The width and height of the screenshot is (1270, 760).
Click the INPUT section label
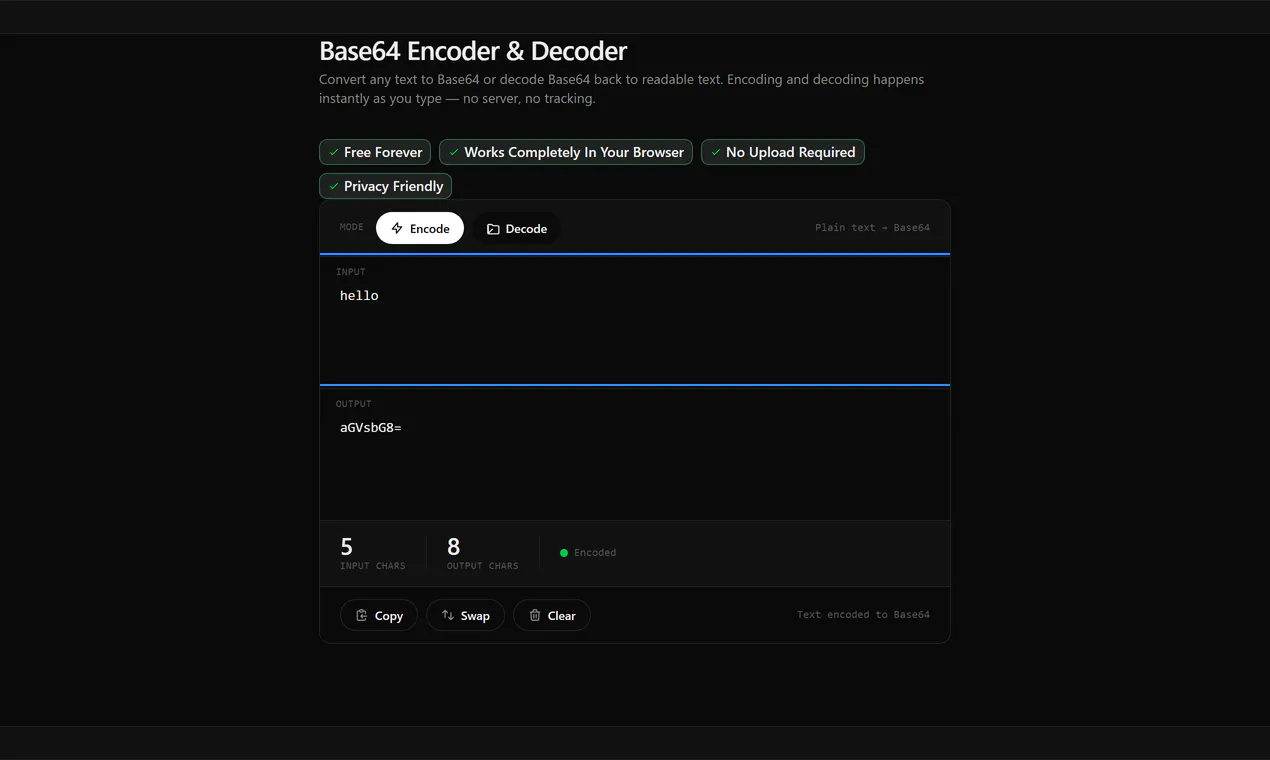pos(351,272)
